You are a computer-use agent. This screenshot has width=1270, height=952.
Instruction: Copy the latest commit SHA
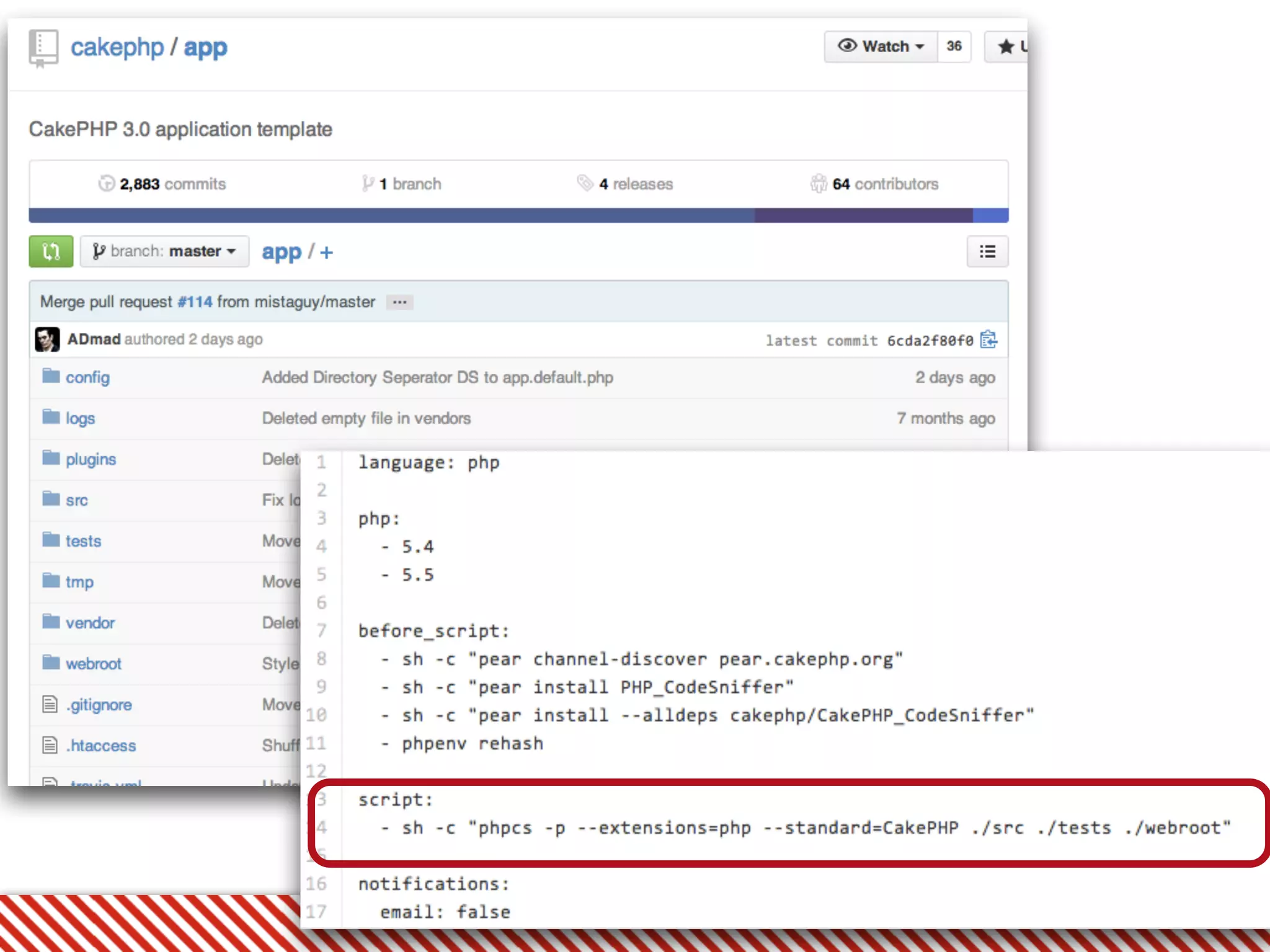(x=988, y=340)
